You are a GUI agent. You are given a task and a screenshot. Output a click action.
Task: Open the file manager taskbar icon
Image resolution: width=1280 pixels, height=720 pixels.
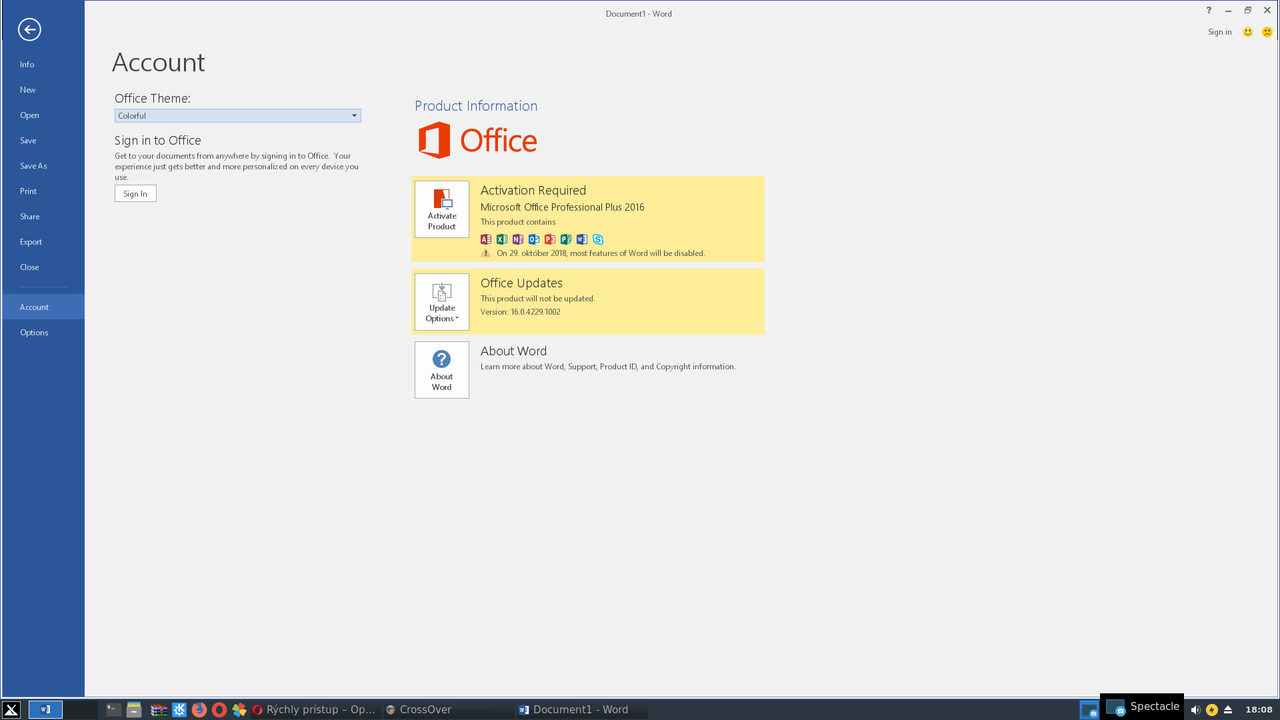[x=134, y=710]
